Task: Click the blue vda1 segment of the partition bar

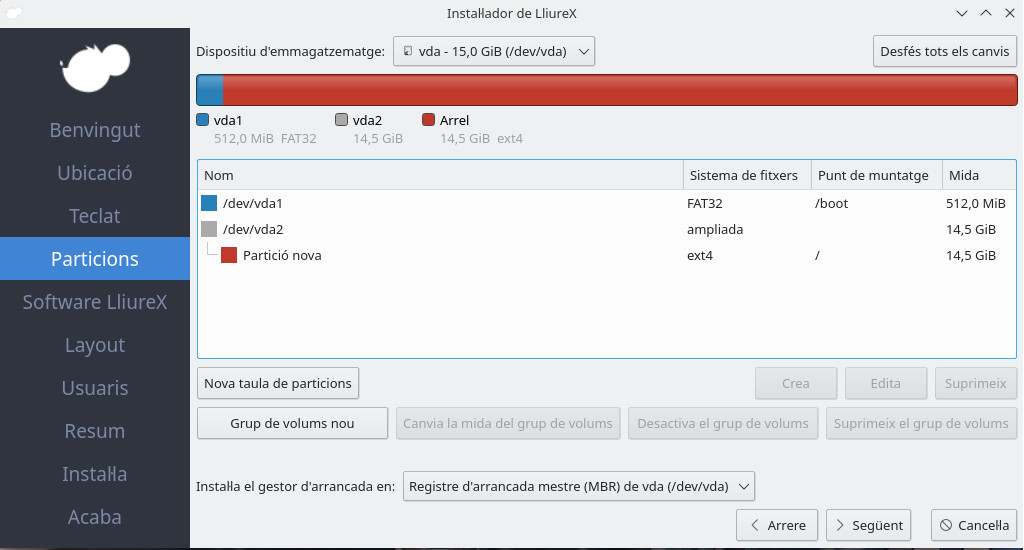Action: point(210,90)
